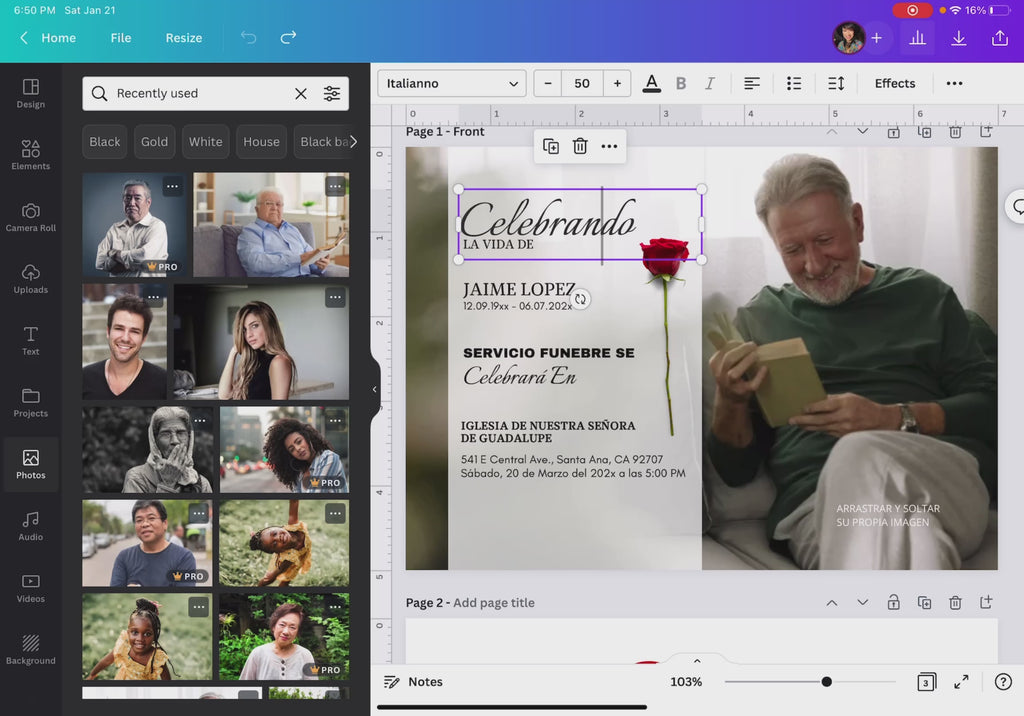Open the Notes panel
Viewport: 1024px width, 716px height.
pyautogui.click(x=413, y=681)
